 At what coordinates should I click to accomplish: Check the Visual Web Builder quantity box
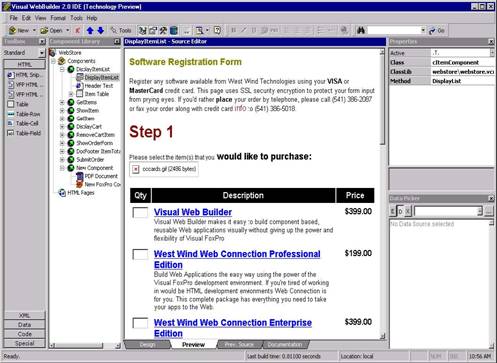click(140, 213)
